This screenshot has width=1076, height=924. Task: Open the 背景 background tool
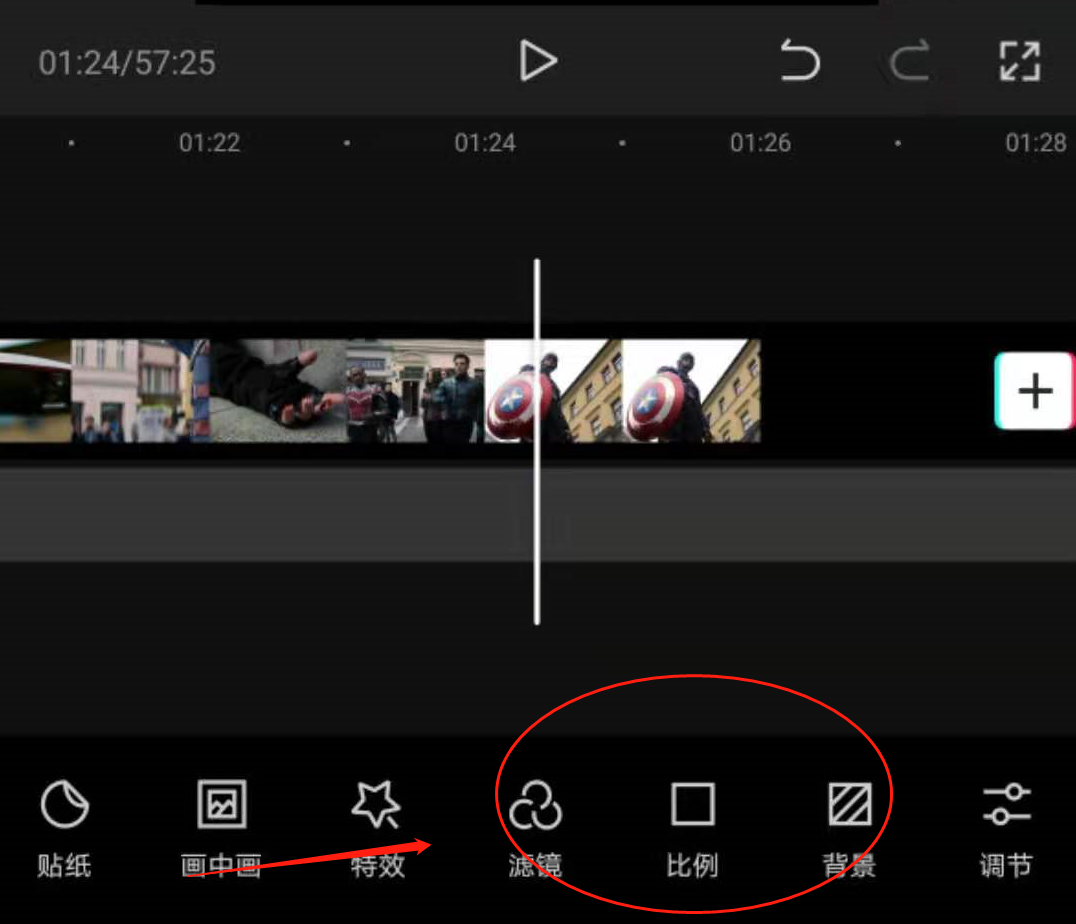click(x=850, y=828)
